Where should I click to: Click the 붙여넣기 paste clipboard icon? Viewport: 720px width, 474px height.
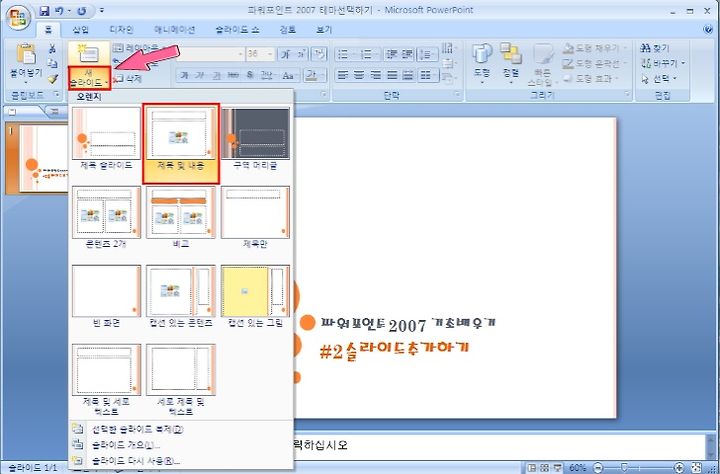26,54
